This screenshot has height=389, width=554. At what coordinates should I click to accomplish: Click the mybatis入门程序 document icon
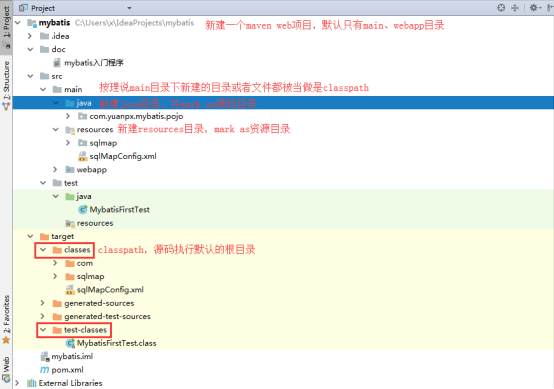click(x=57, y=63)
